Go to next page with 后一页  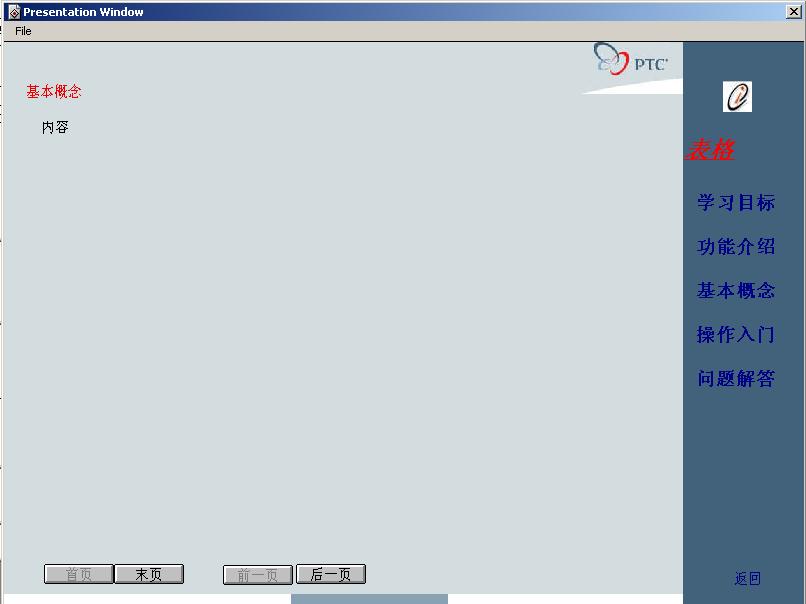tap(331, 574)
